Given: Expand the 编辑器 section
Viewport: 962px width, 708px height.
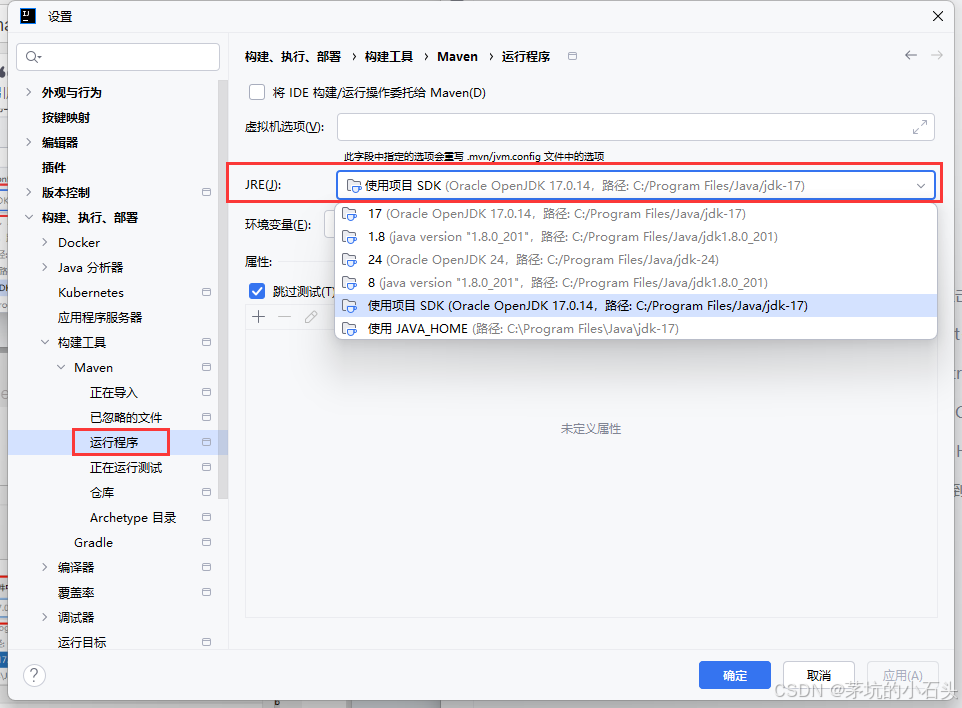Looking at the screenshot, I should (28, 142).
